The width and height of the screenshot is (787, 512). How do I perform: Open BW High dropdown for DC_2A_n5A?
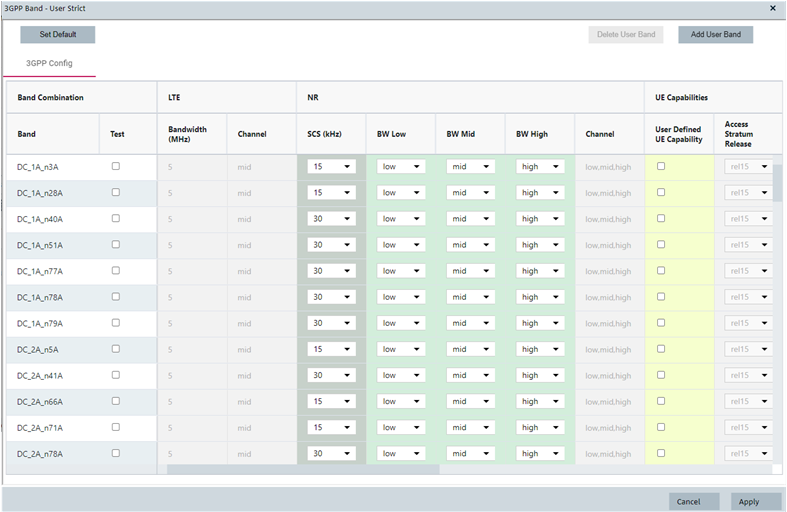click(x=540, y=349)
